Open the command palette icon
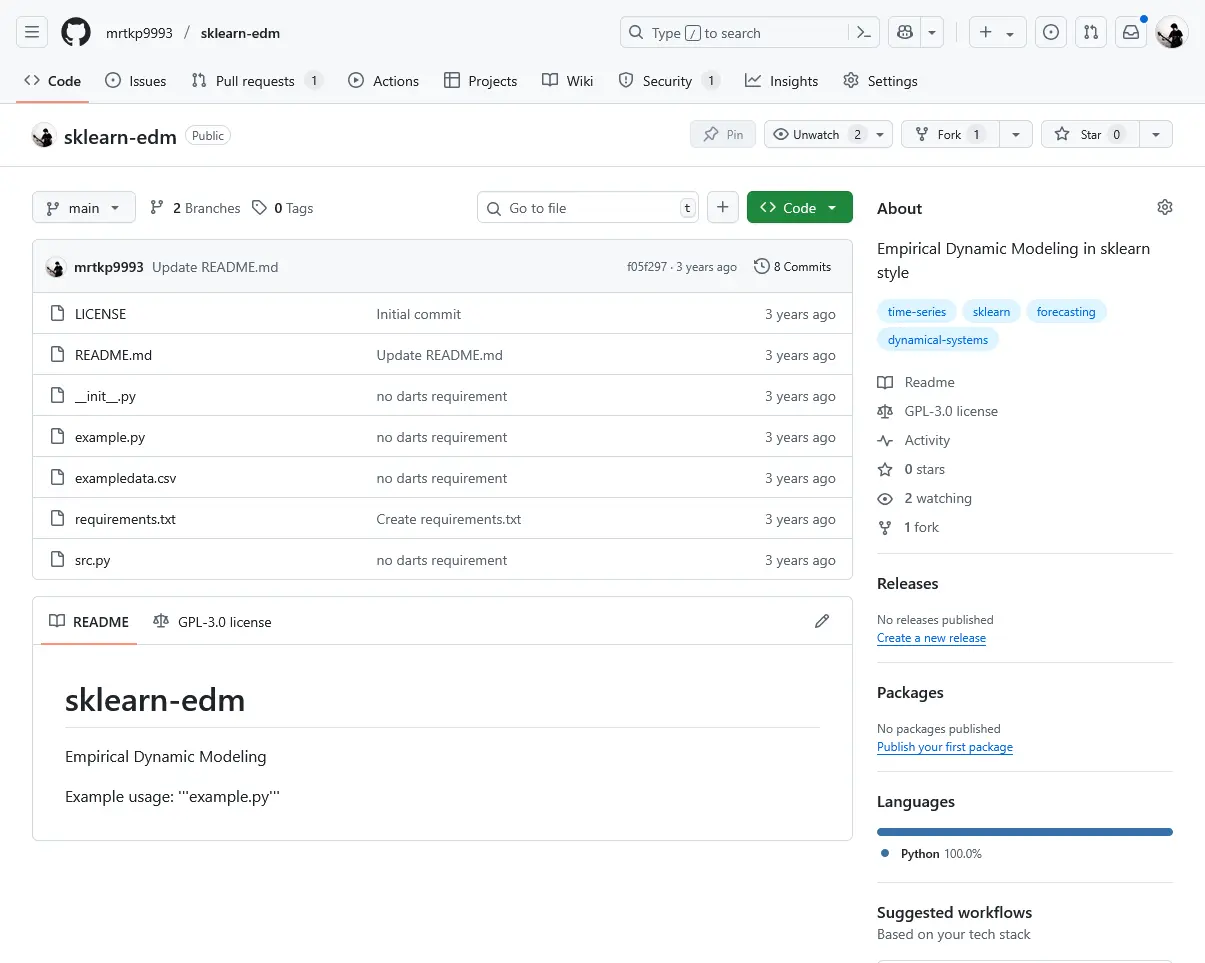 click(x=865, y=33)
